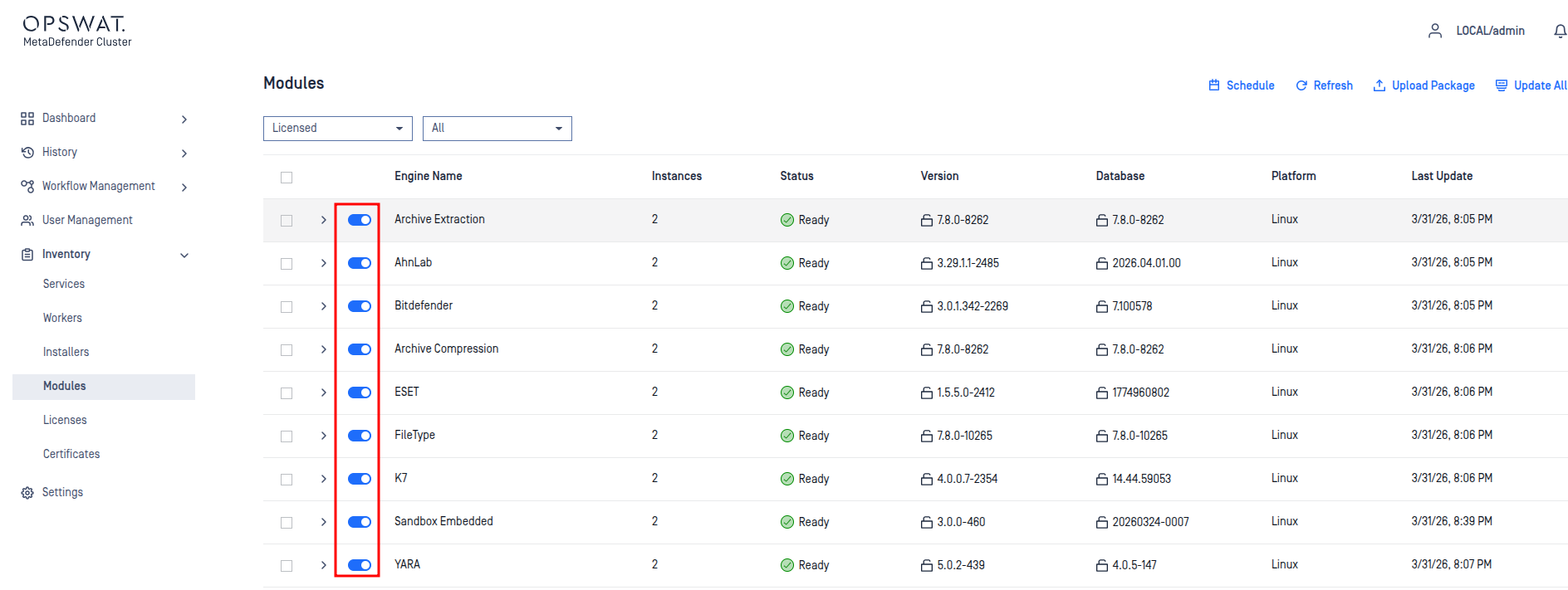Disable the Bitdefender engine toggle
Screen dimensions: 1568x590
[x=359, y=306]
